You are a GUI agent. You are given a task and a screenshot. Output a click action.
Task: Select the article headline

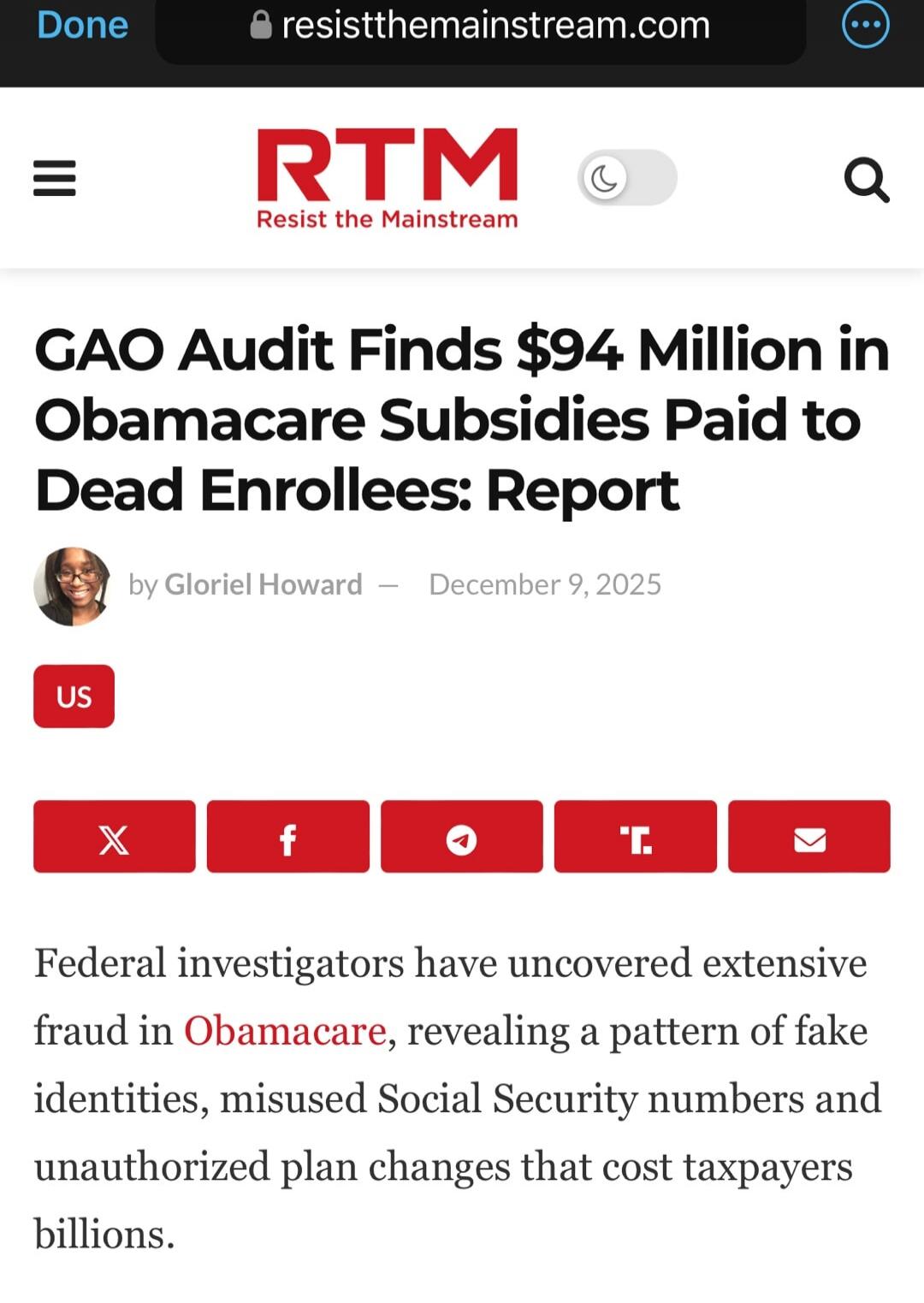460,418
